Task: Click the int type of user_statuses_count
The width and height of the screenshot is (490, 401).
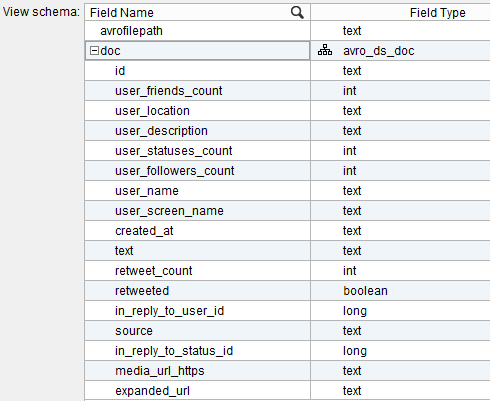Action: [x=350, y=151]
